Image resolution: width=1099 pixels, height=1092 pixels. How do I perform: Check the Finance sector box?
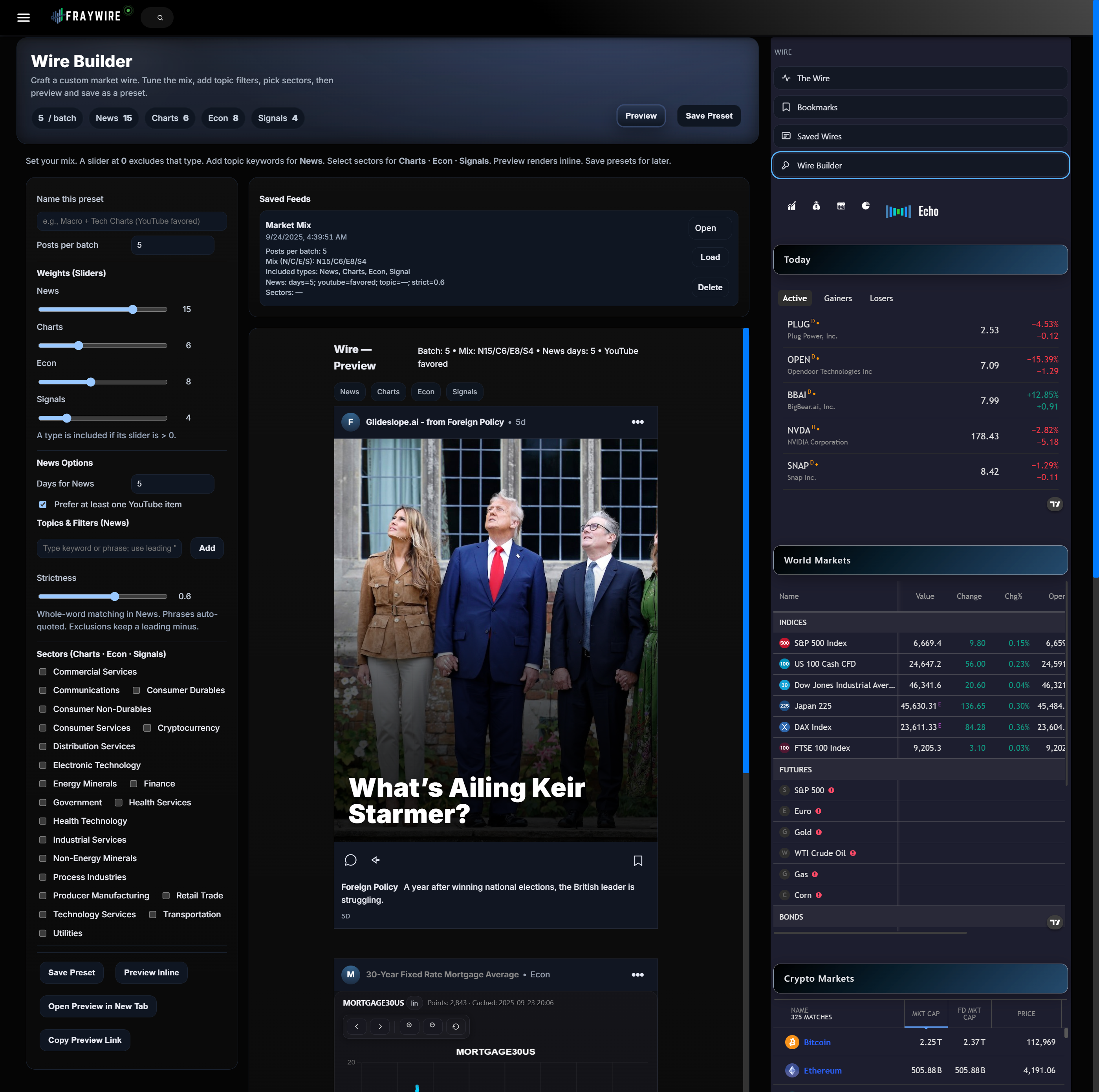pos(134,784)
